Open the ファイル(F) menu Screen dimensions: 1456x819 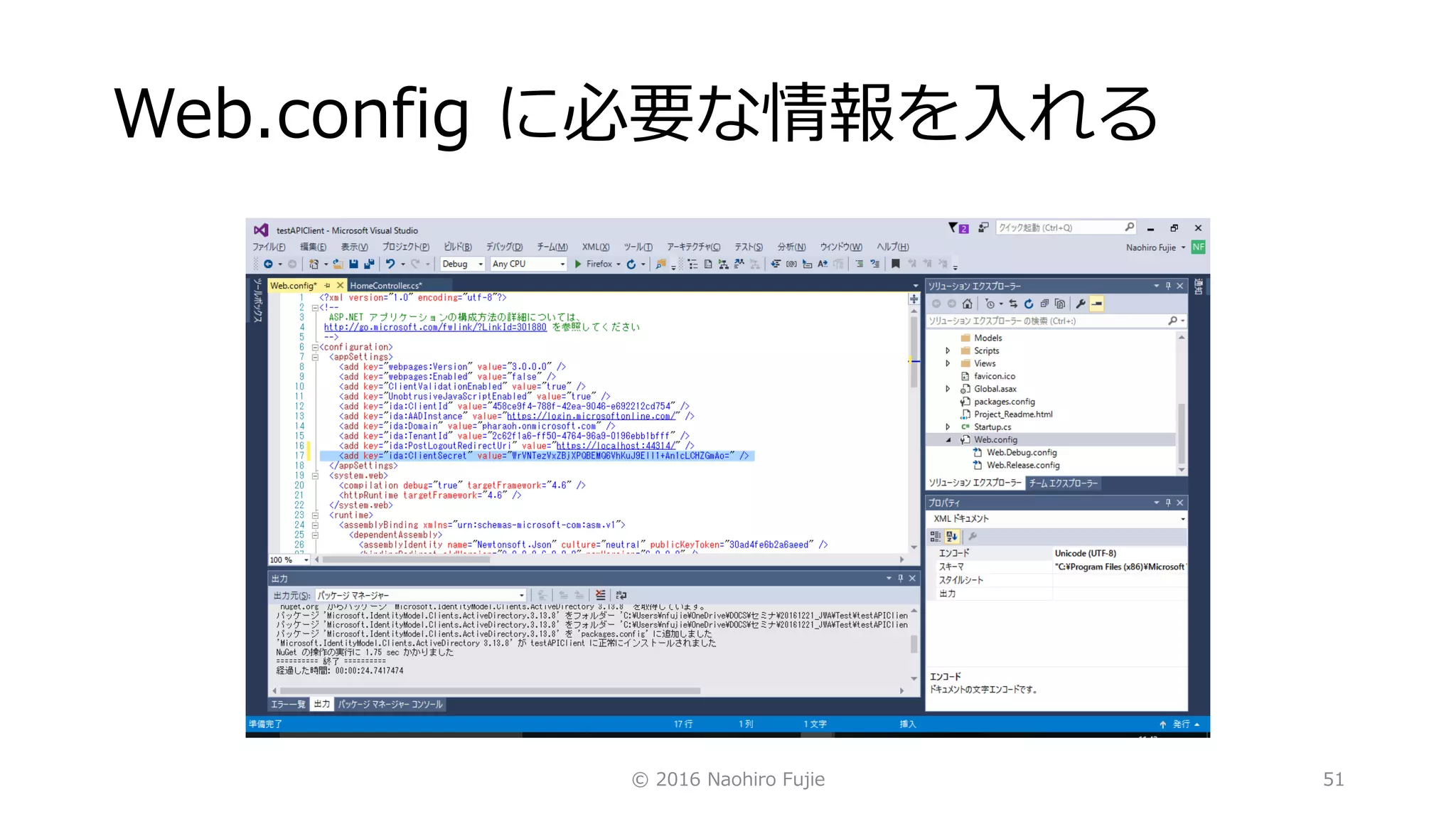pos(269,247)
